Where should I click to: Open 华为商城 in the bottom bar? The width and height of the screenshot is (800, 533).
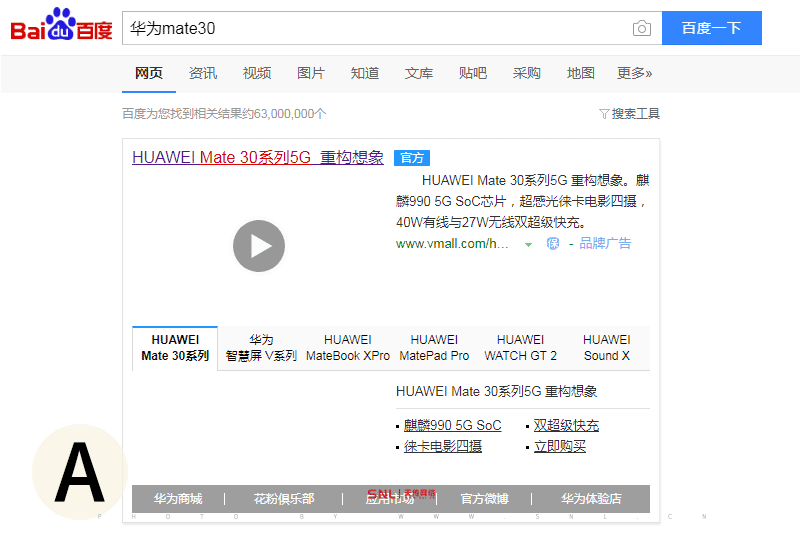click(x=178, y=498)
